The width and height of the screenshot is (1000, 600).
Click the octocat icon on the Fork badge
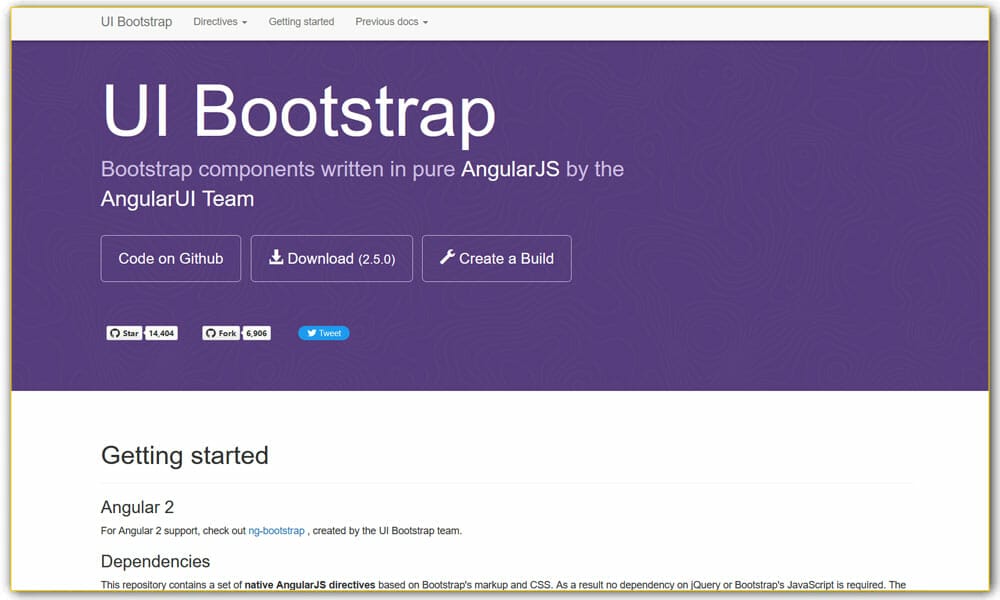coord(210,332)
